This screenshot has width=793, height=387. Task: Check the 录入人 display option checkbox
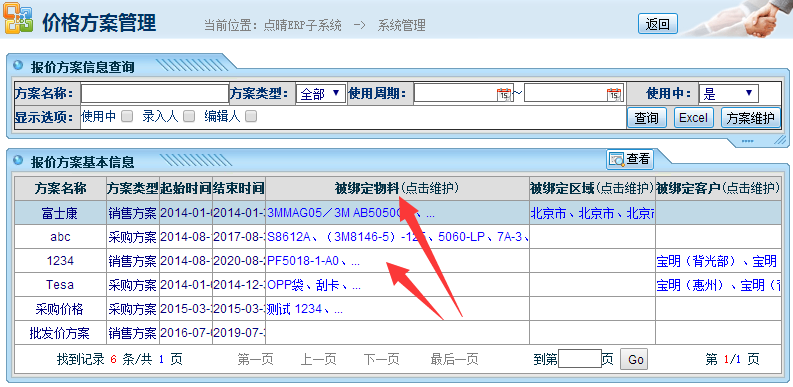coord(189,116)
